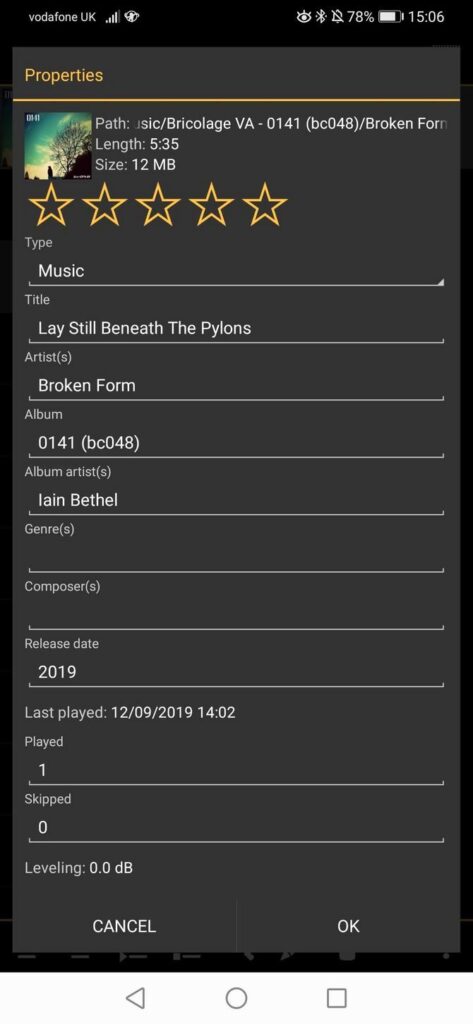This screenshot has height=1024, width=473.
Task: Tap the Android back navigation icon
Action: click(x=135, y=997)
